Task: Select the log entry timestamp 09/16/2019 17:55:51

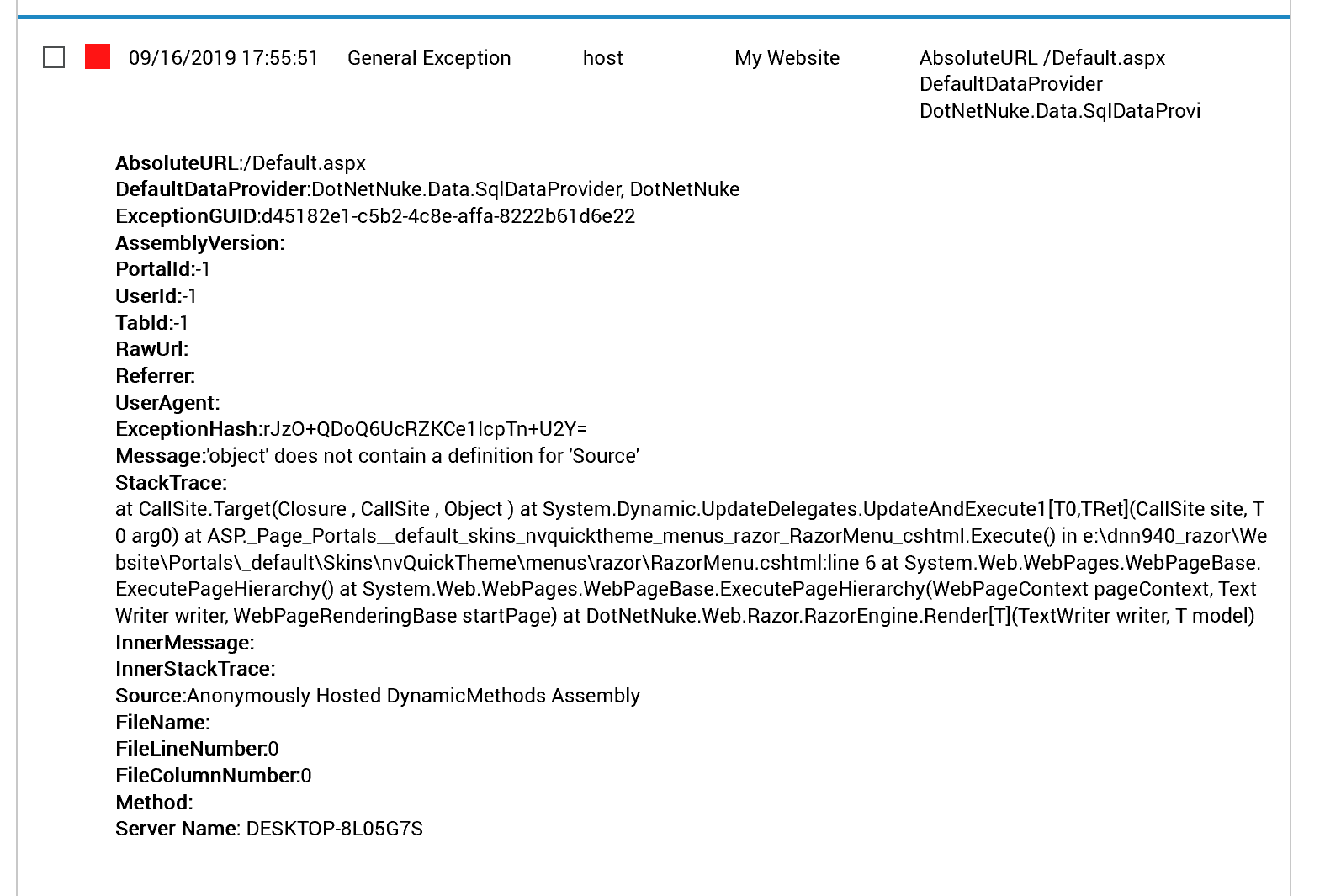Action: click(222, 58)
